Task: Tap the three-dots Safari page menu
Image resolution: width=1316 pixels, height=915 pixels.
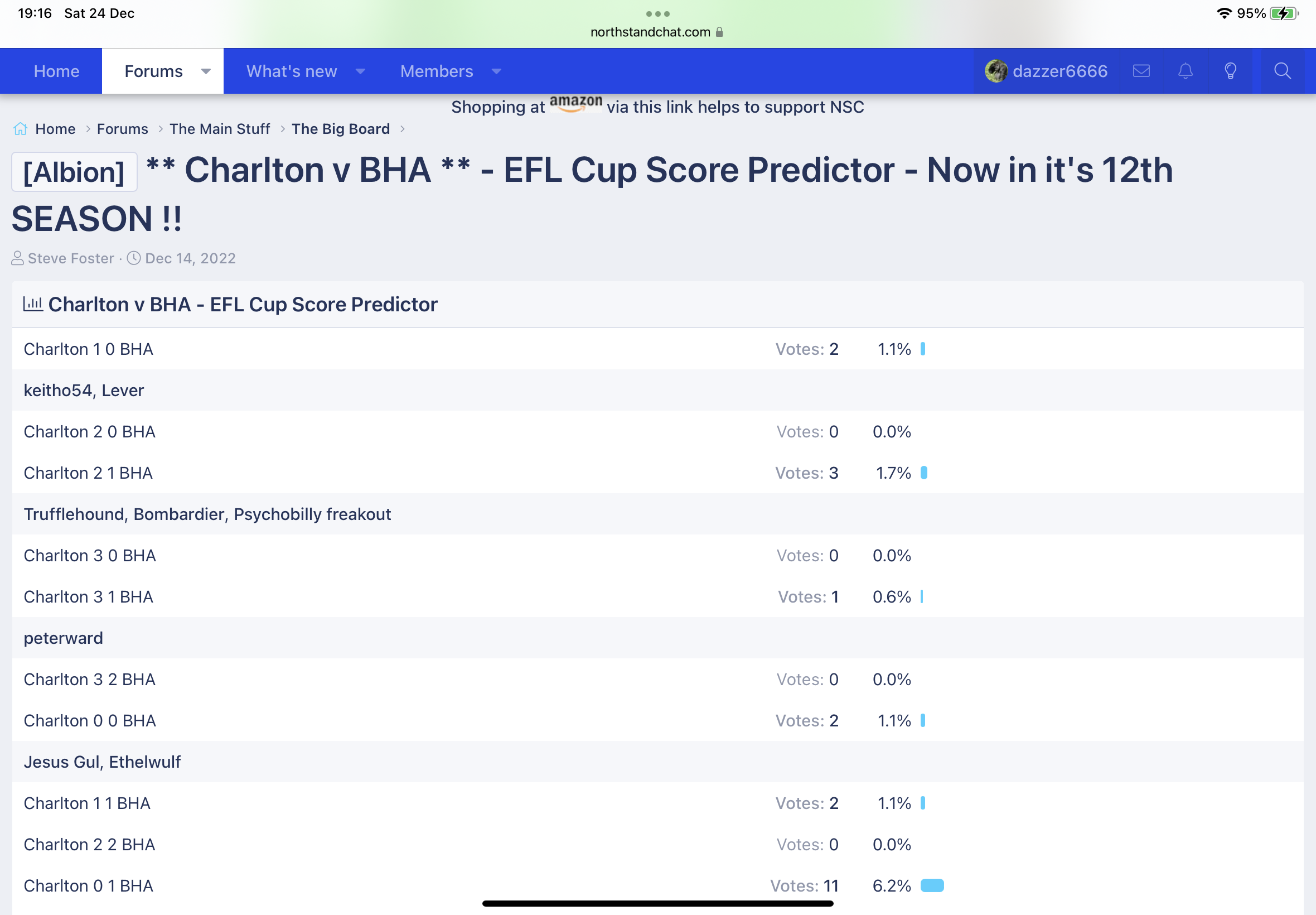Action: [x=657, y=13]
